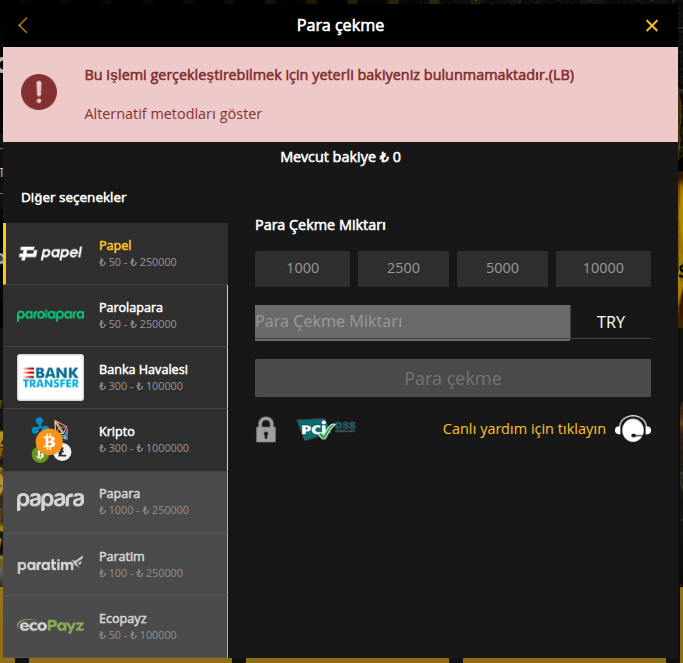Click Papara limit ₺ 1000 - ₺ 250000

(144, 510)
